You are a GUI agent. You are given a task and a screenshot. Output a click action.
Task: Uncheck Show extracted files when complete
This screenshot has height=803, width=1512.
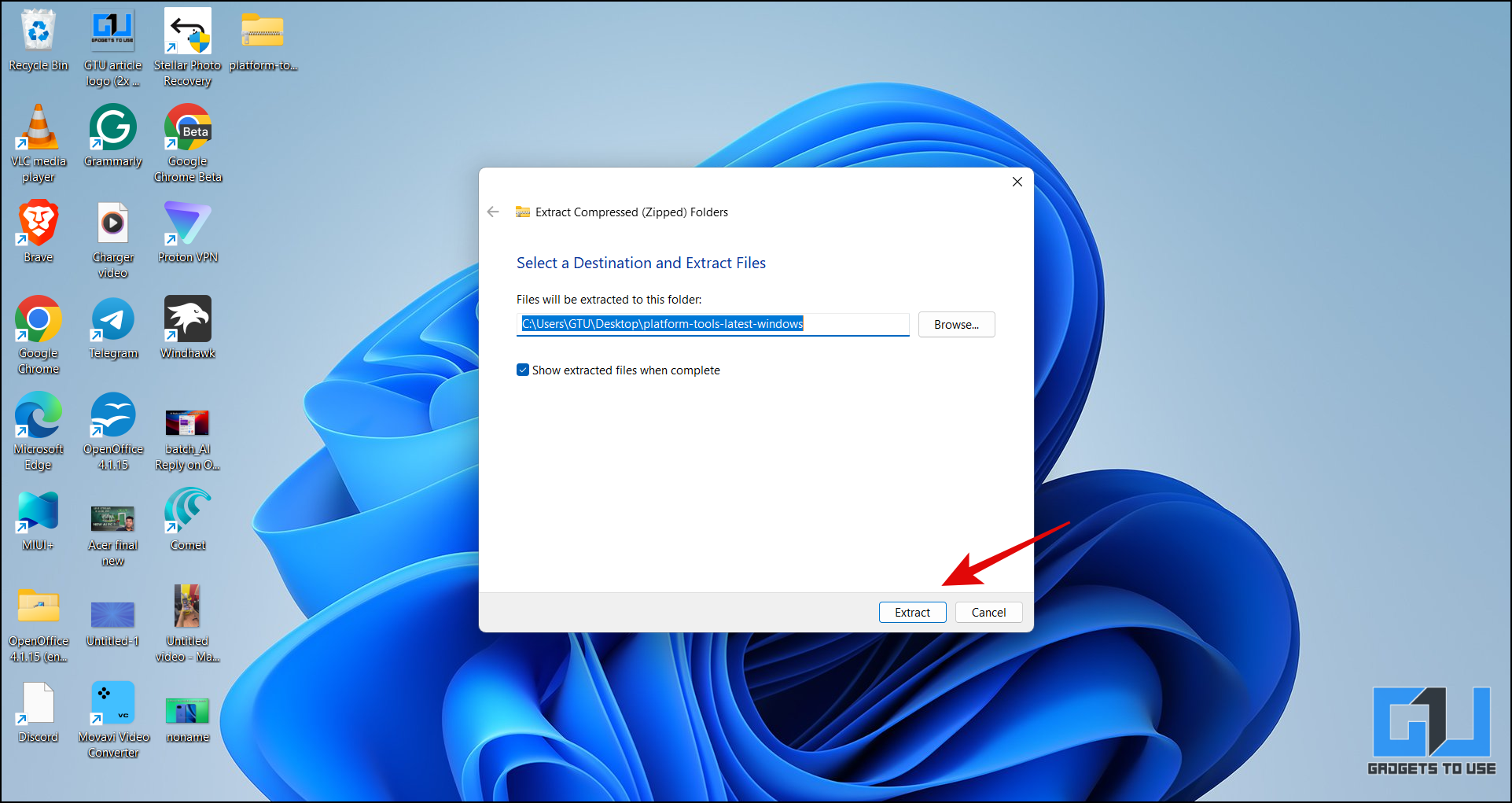(523, 370)
